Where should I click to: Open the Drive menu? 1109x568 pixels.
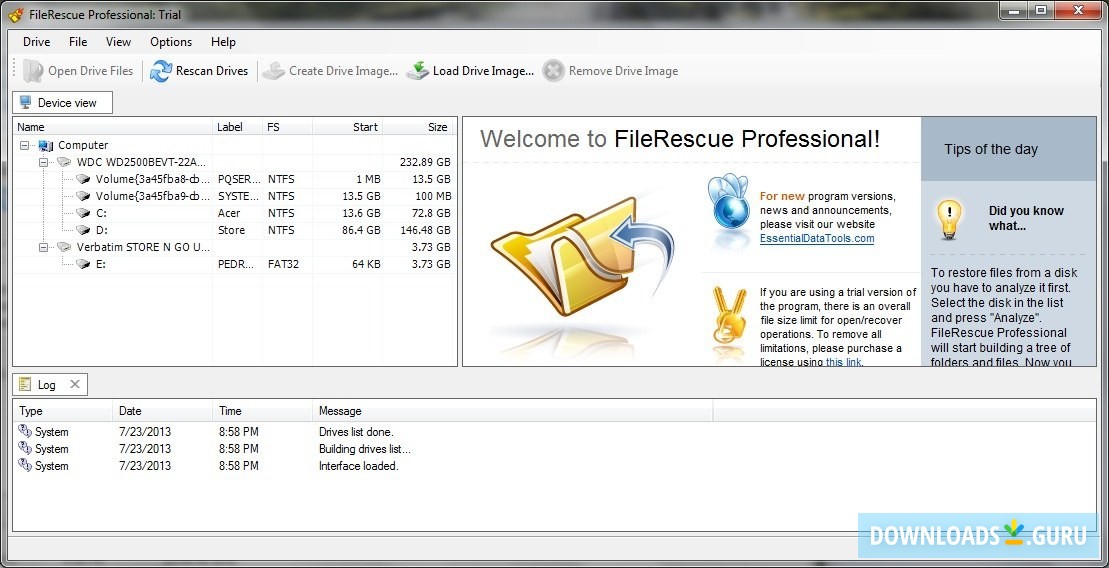[36, 42]
